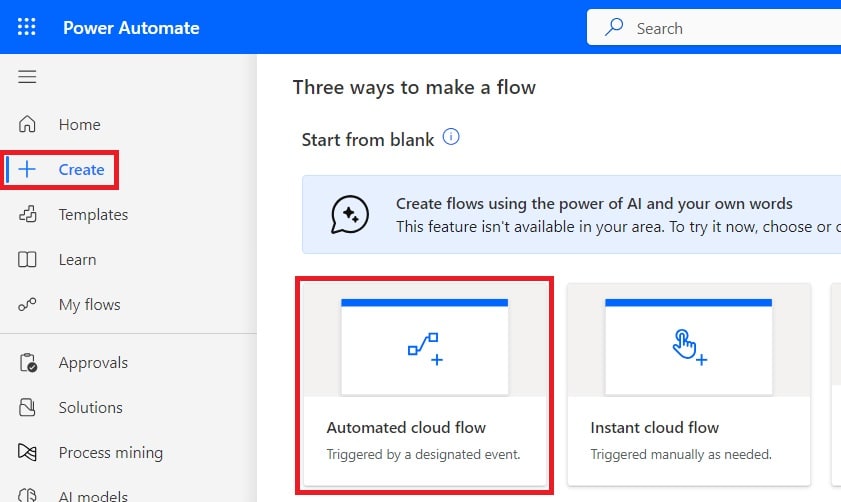Click the AI chat sparkle icon
The image size is (841, 502).
(350, 215)
